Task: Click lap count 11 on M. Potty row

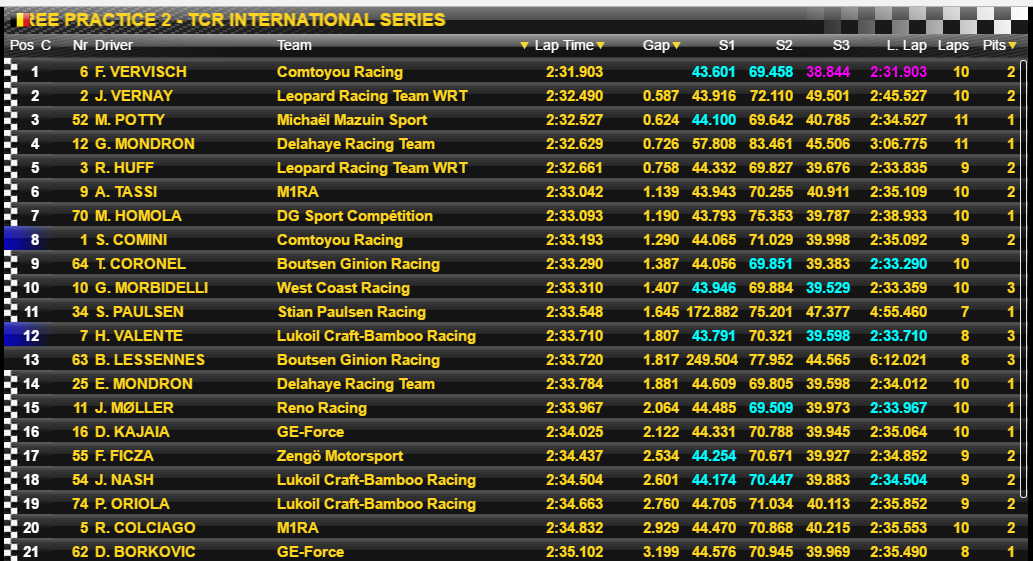Action: [x=962, y=120]
